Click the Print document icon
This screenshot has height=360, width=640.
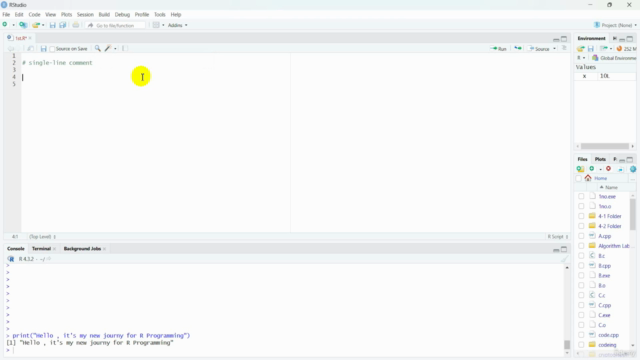click(76, 25)
